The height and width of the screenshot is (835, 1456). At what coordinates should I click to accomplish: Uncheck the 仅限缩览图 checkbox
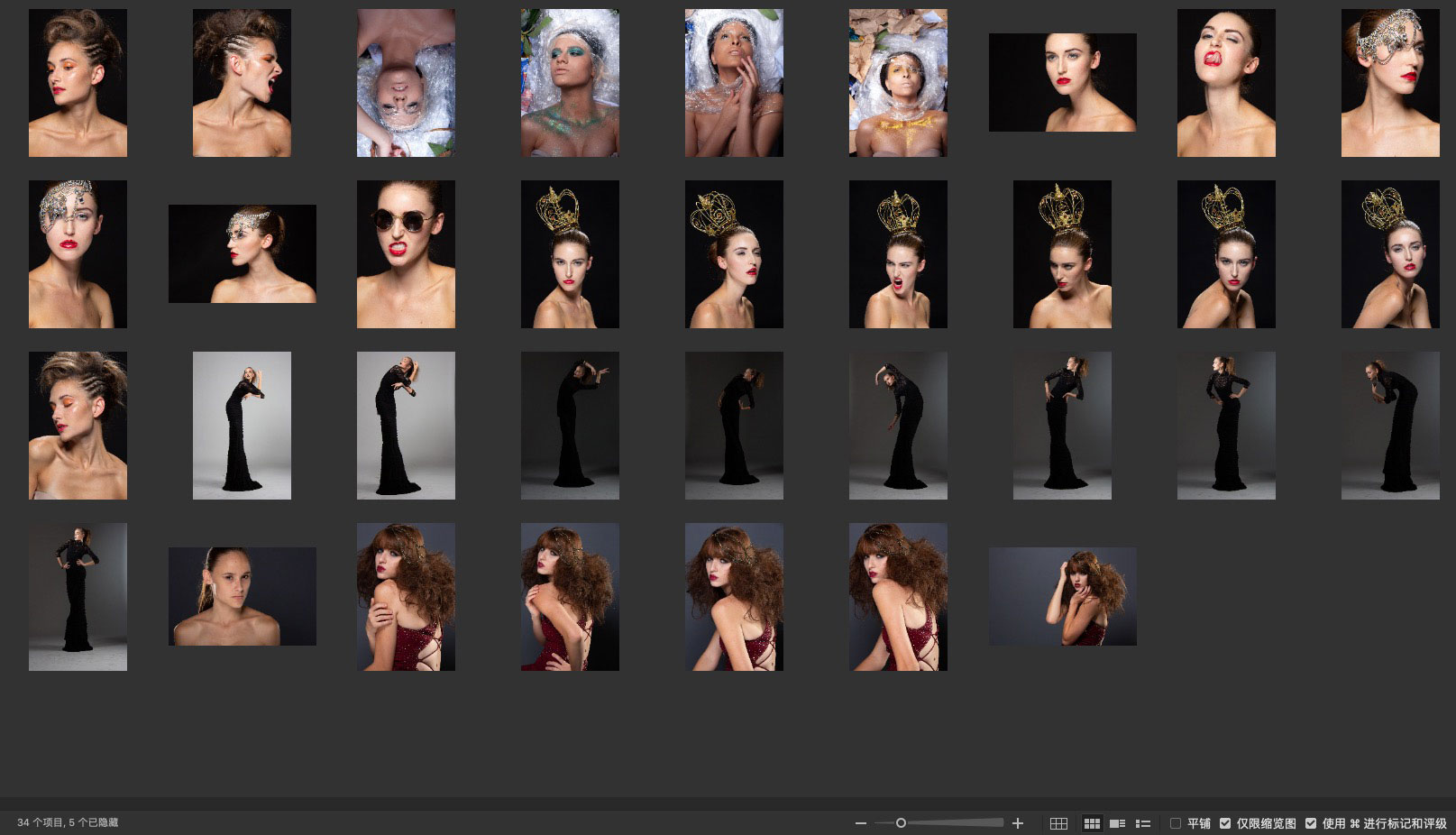[x=1225, y=823]
